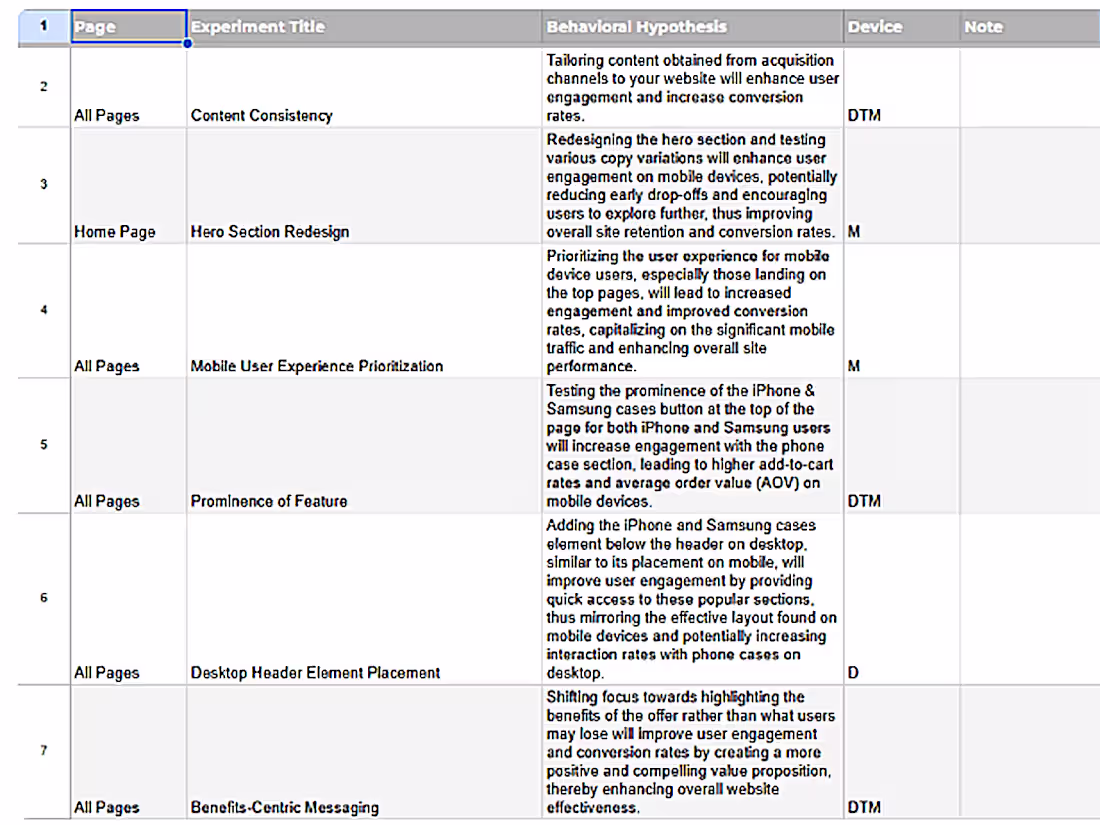Select empty Note cell in Desktop Header Element row
The width and height of the screenshot is (1100, 825).
click(x=1030, y=598)
